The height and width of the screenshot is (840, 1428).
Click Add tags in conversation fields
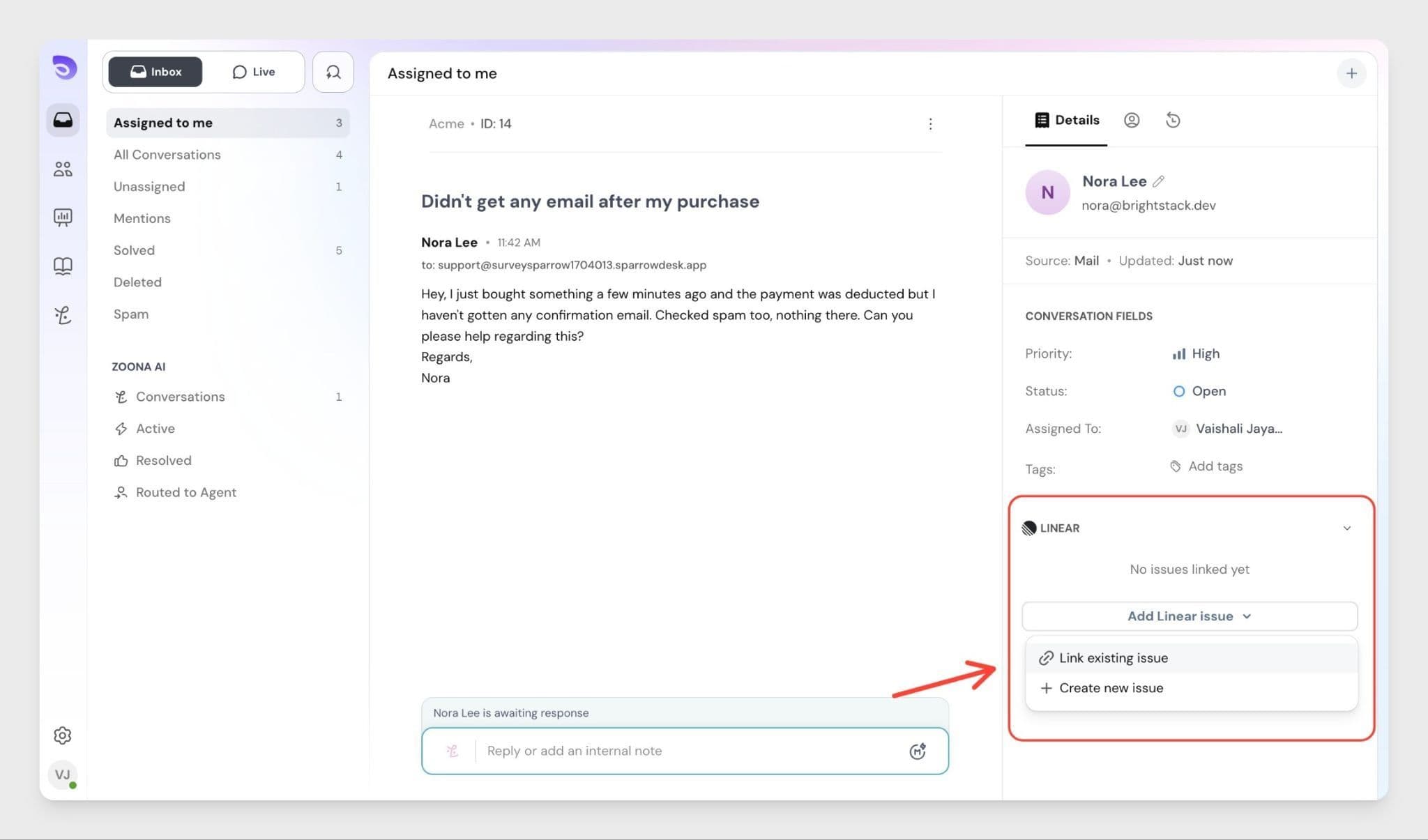point(1207,466)
